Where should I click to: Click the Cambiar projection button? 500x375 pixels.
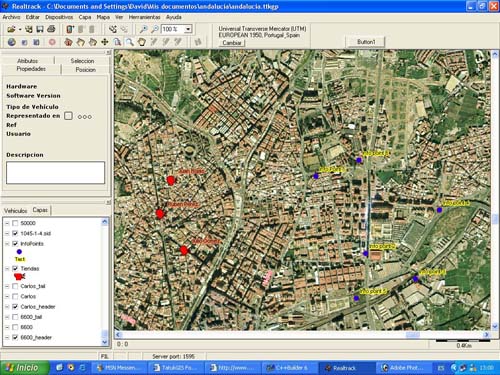[x=232, y=43]
